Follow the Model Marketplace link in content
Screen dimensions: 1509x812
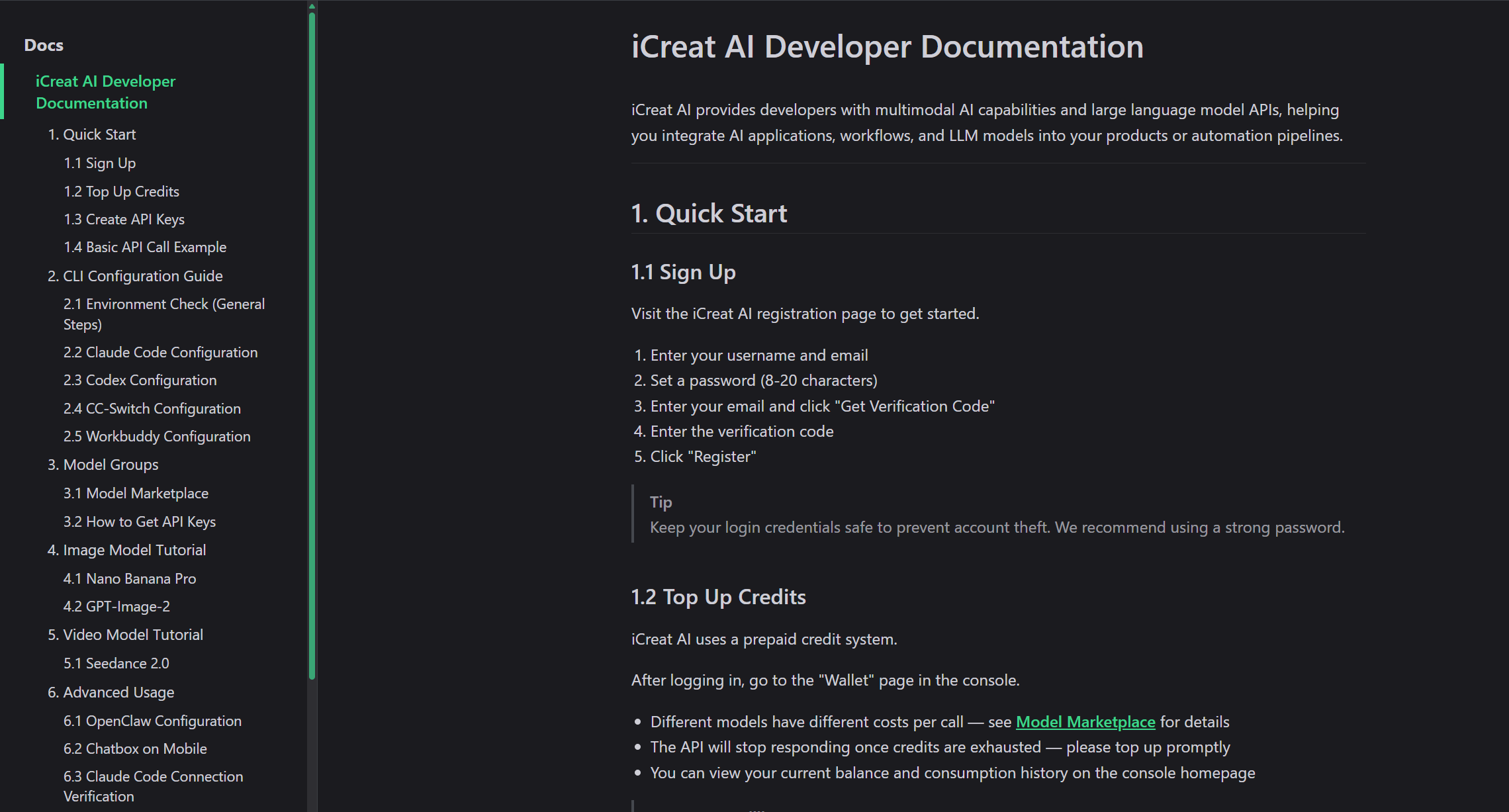point(1085,721)
